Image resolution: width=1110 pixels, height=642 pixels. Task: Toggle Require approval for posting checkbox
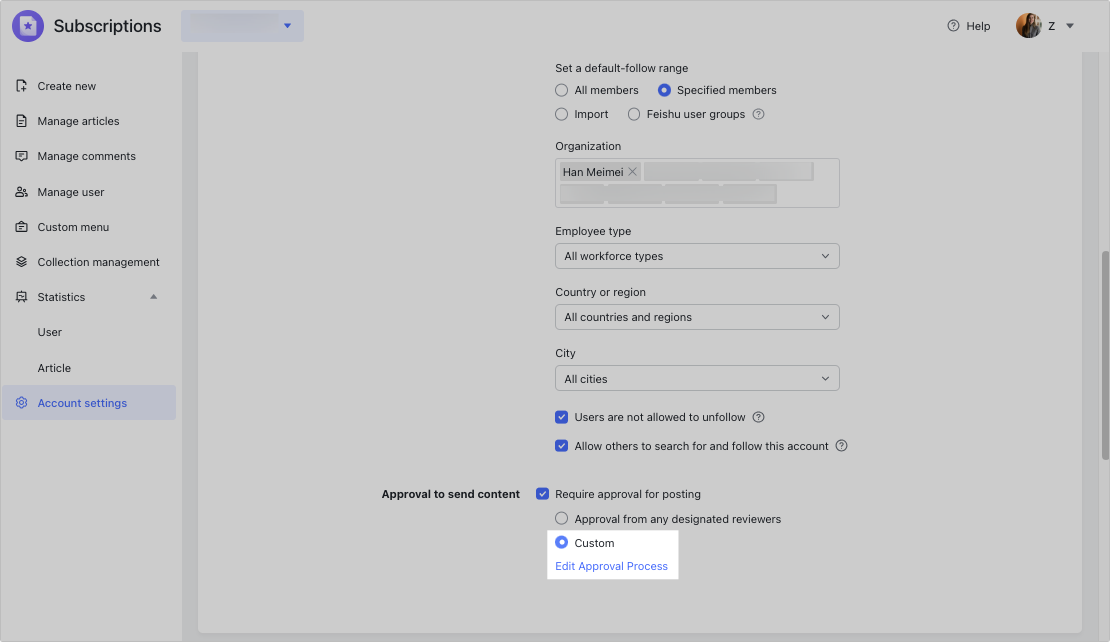point(542,494)
